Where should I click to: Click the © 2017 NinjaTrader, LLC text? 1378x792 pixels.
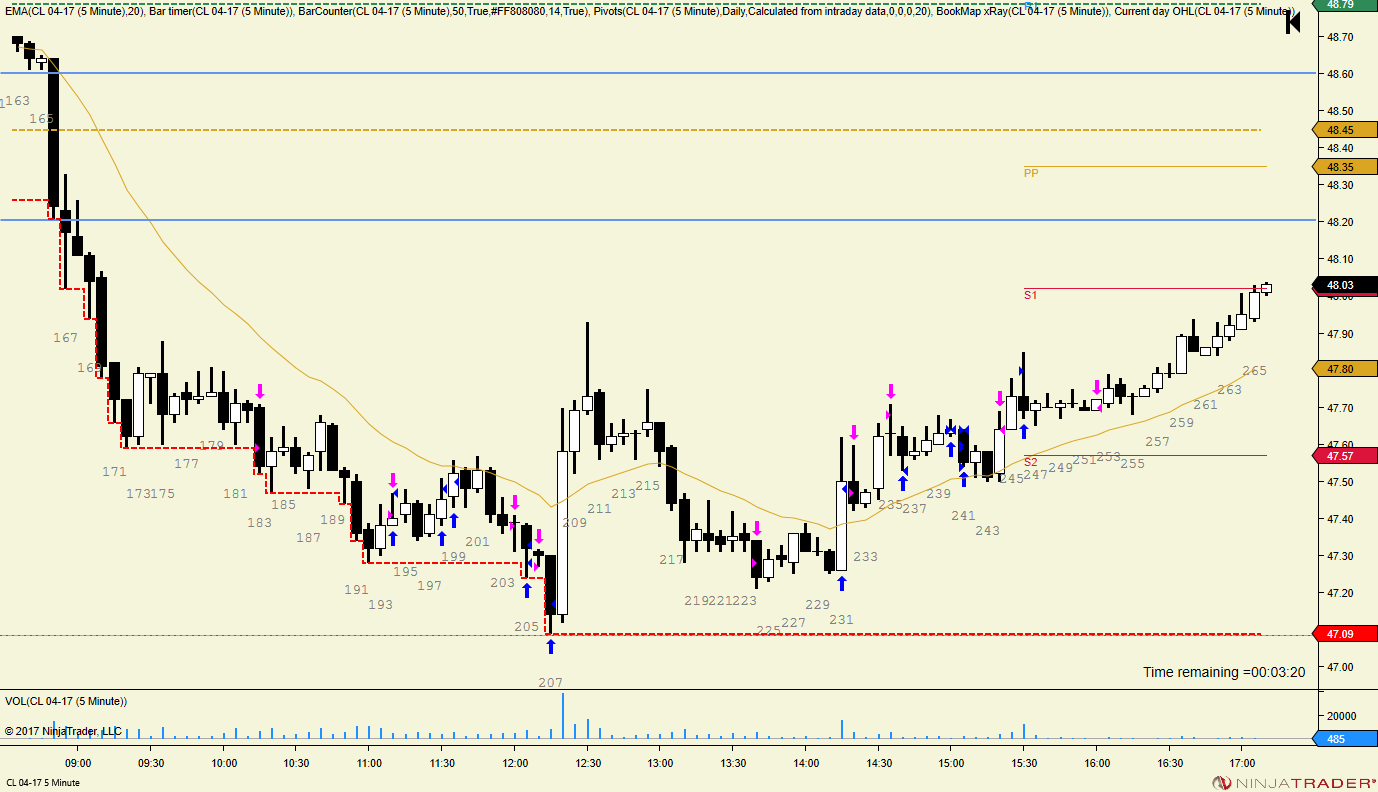coord(63,731)
